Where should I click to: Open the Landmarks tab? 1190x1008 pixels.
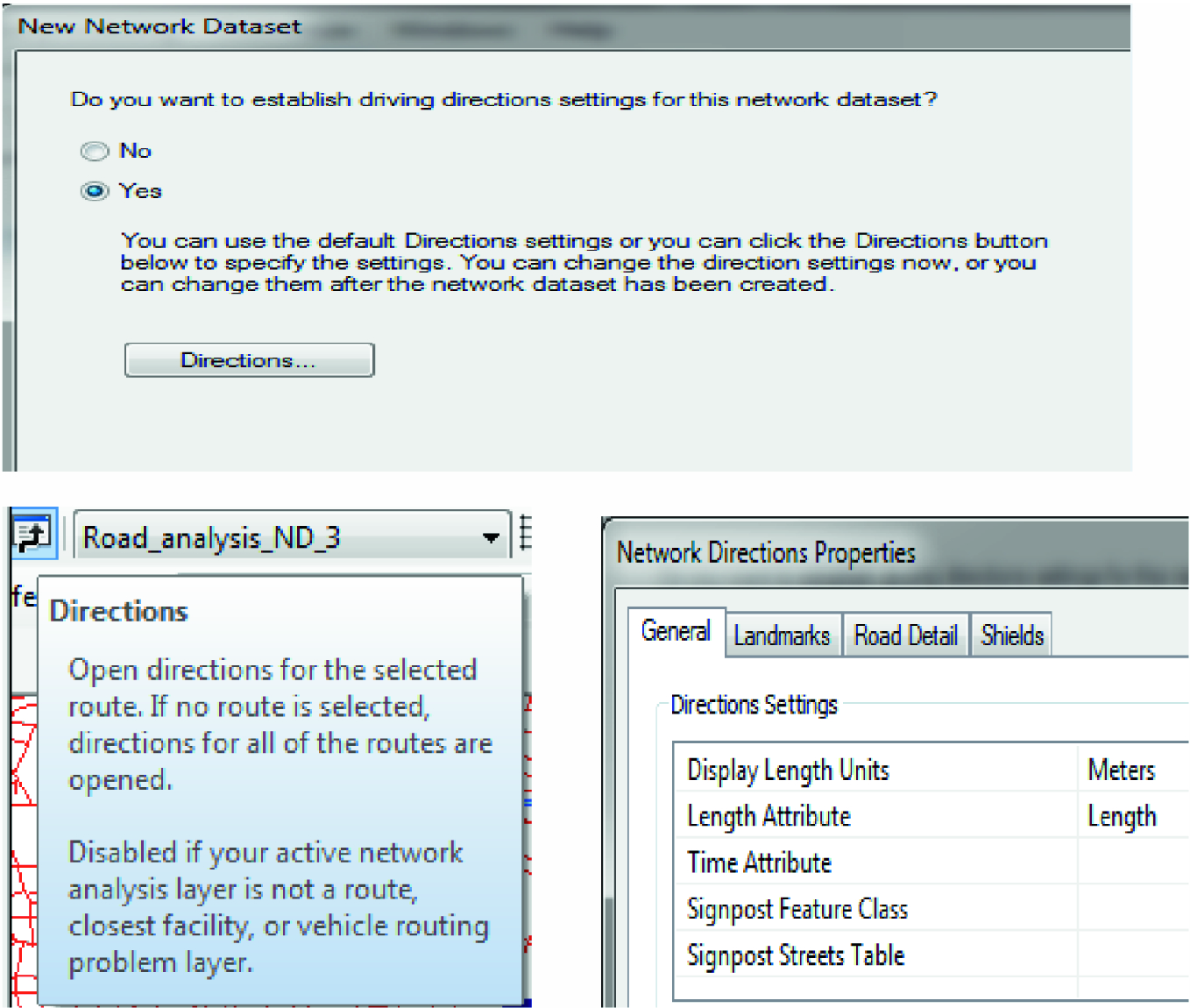click(782, 635)
